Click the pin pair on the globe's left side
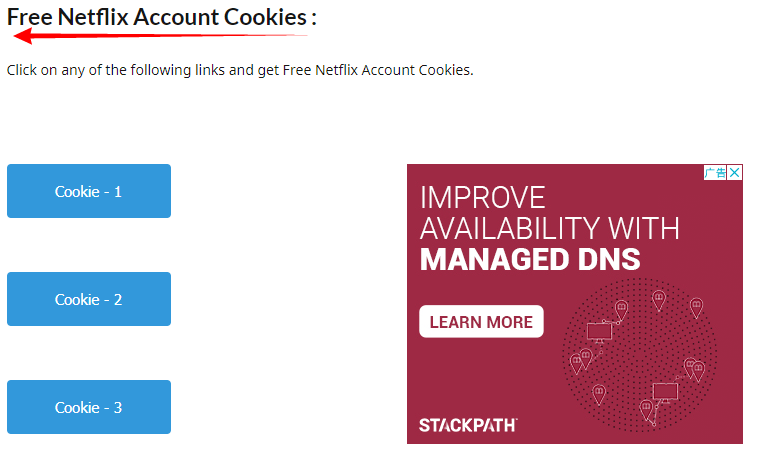 [581, 359]
